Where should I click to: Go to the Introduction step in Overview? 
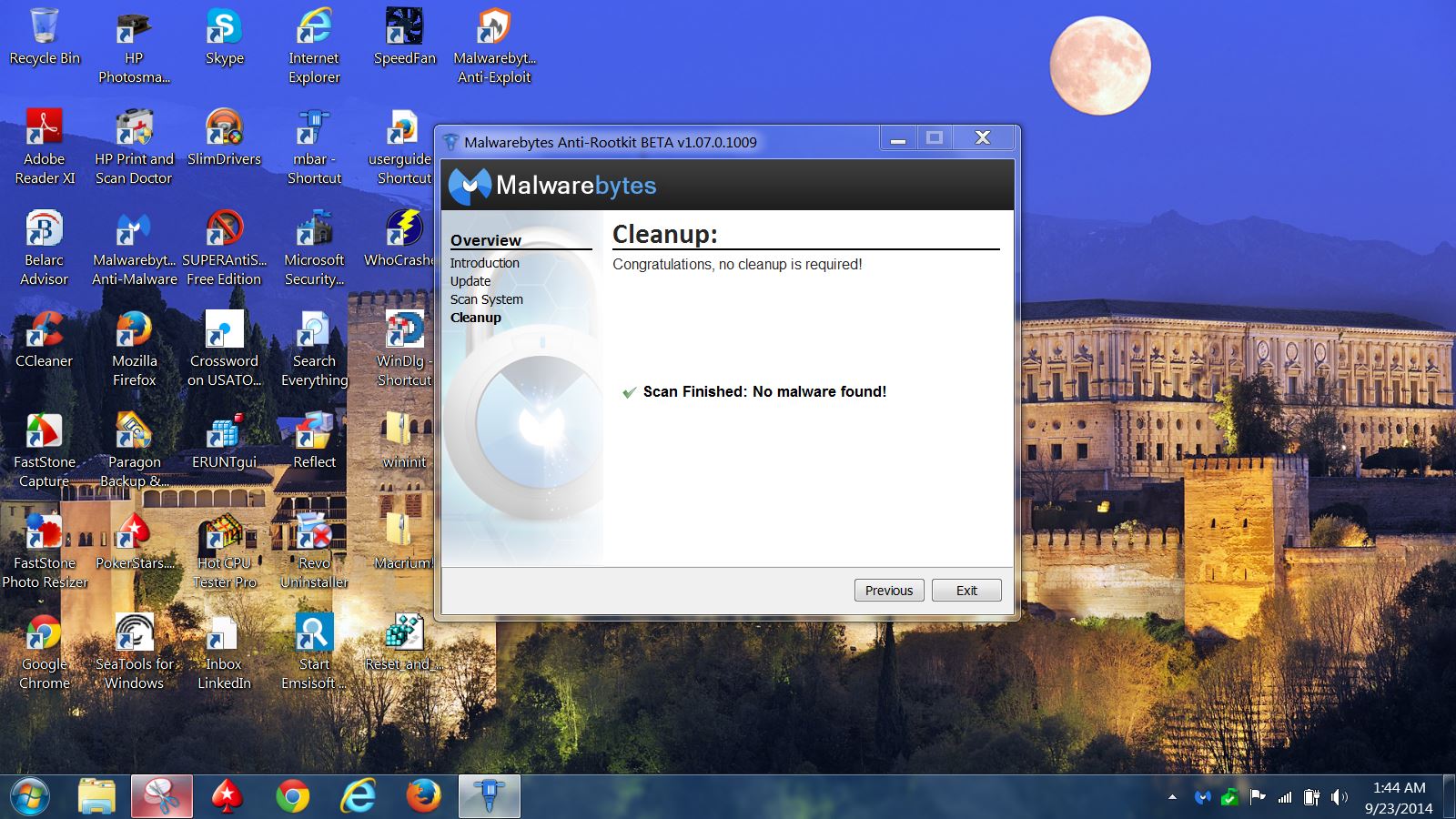click(x=484, y=263)
